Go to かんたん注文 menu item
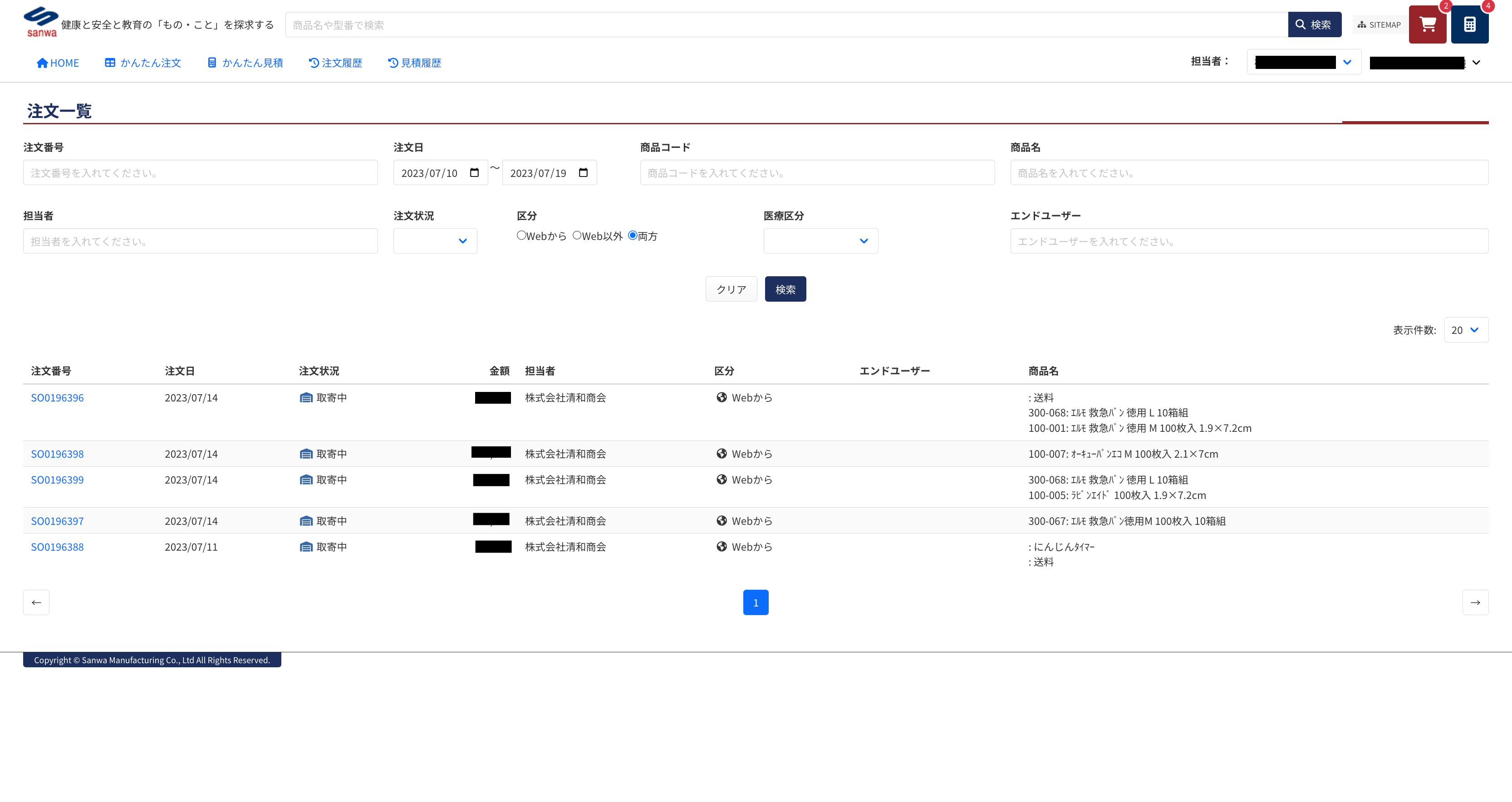Screen dimensions: 1512x802 143,63
